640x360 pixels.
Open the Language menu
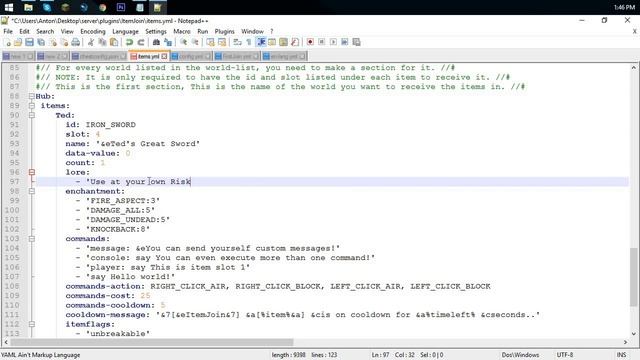pyautogui.click(x=125, y=31)
